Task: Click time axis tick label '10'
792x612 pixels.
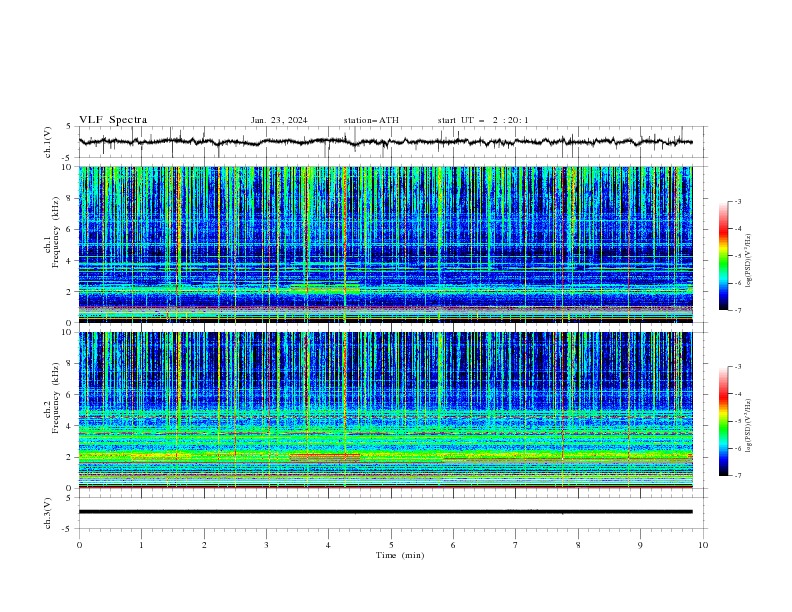Action: pos(703,545)
